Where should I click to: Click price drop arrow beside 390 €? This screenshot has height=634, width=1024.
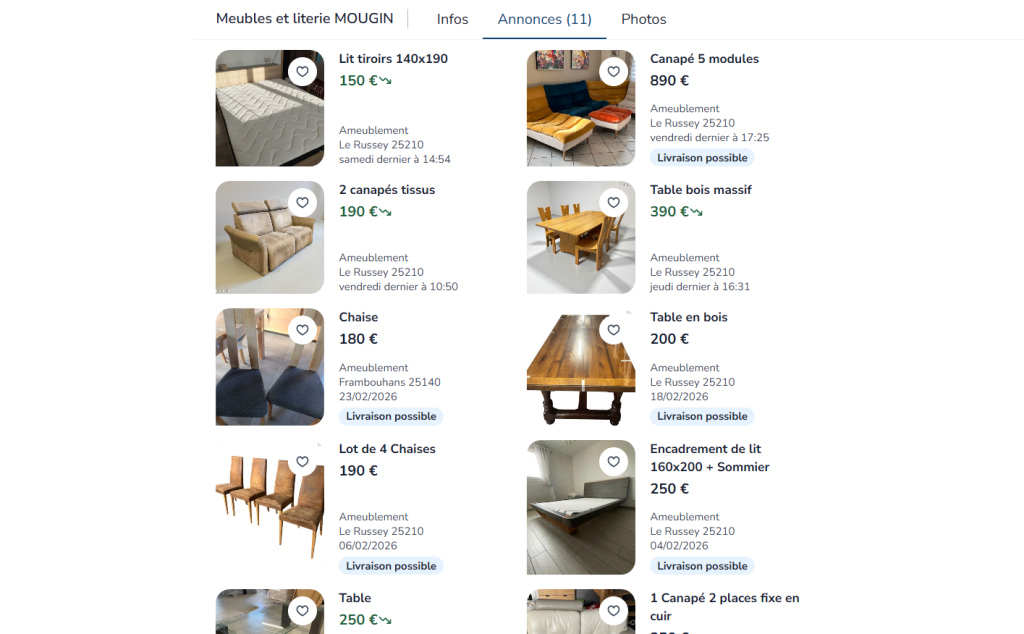pyautogui.click(x=697, y=212)
